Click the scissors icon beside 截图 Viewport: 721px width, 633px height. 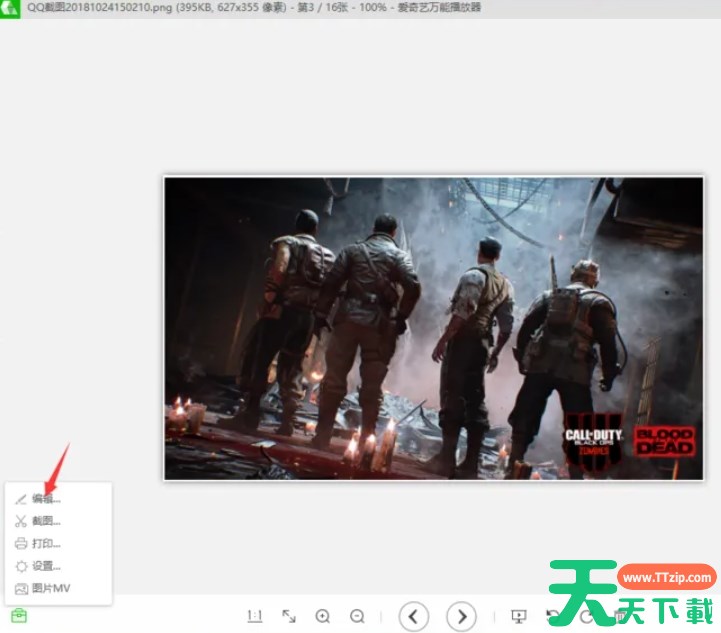coord(21,521)
